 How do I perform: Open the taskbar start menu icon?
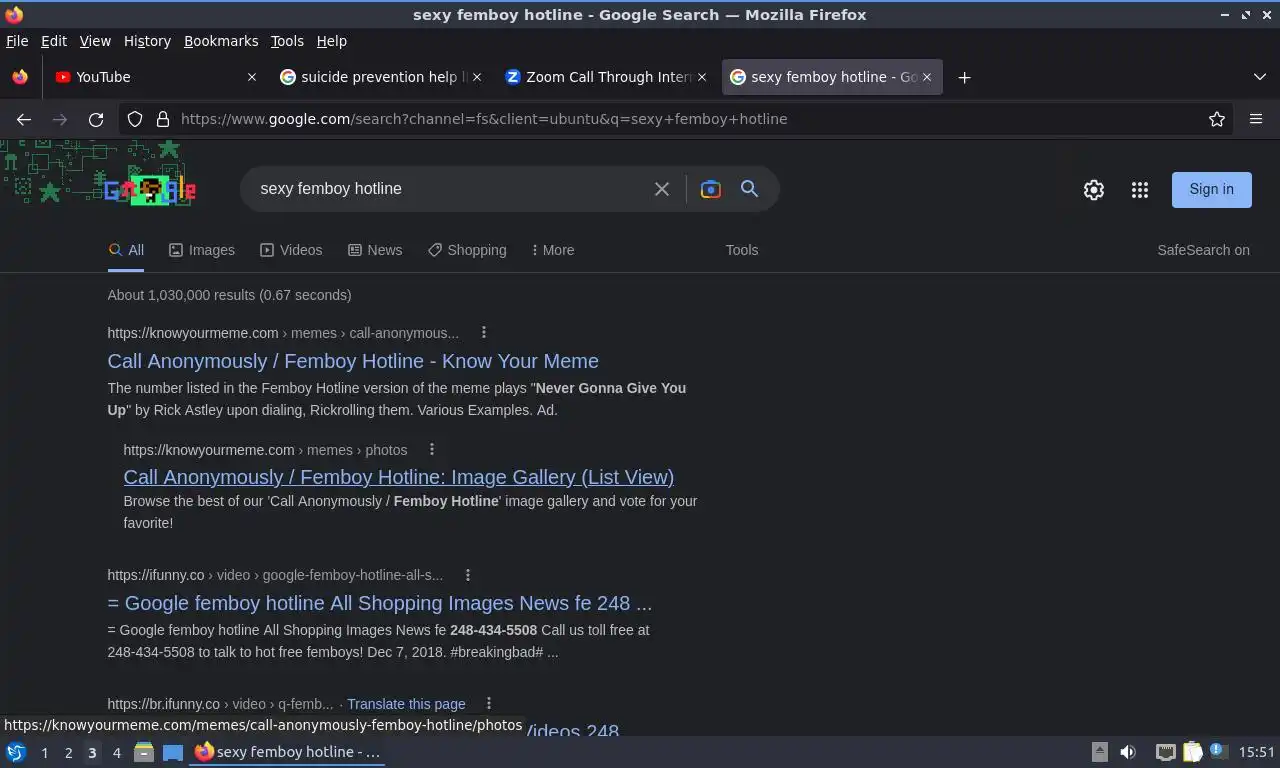pos(16,753)
